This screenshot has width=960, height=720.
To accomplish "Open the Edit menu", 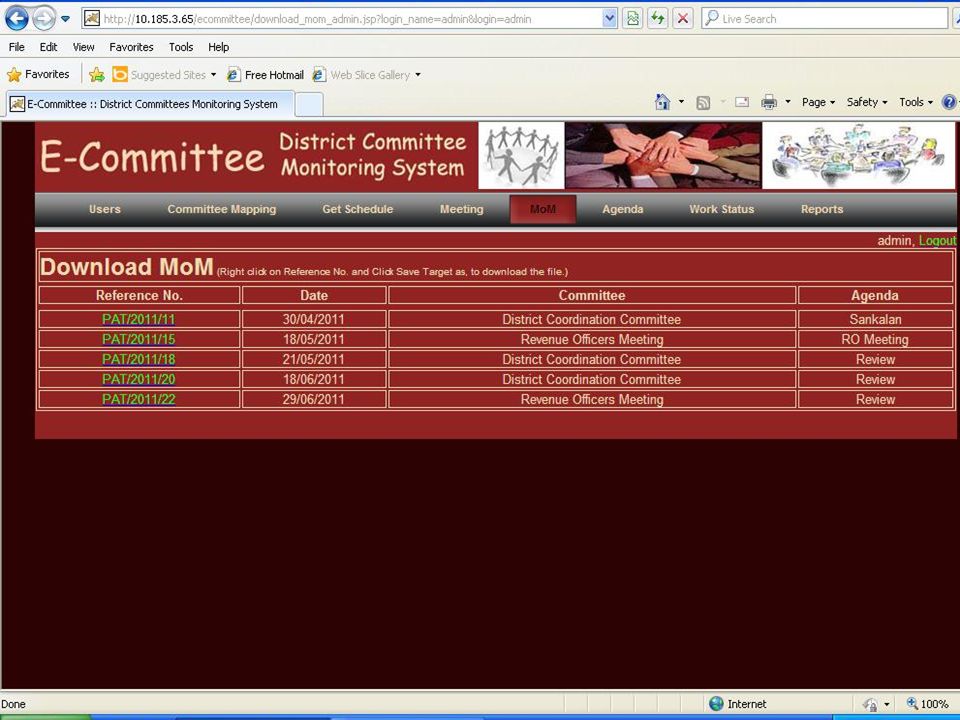I will click(48, 47).
